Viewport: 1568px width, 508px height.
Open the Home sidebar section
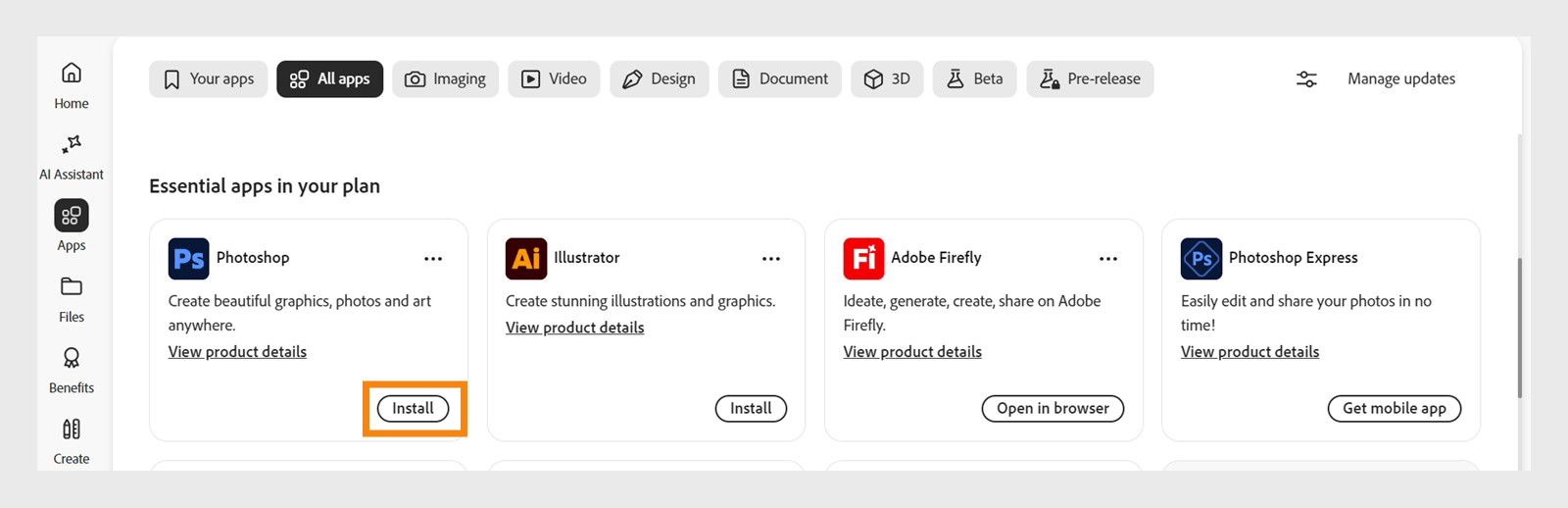[x=72, y=85]
